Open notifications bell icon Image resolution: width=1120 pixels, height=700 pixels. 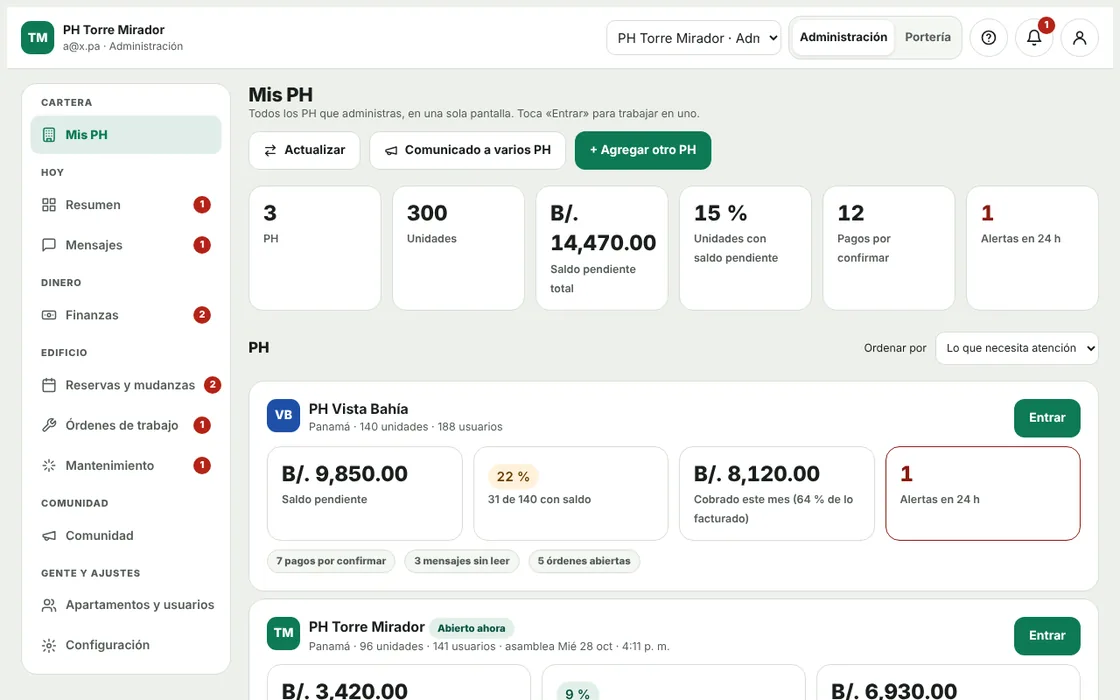point(1034,38)
